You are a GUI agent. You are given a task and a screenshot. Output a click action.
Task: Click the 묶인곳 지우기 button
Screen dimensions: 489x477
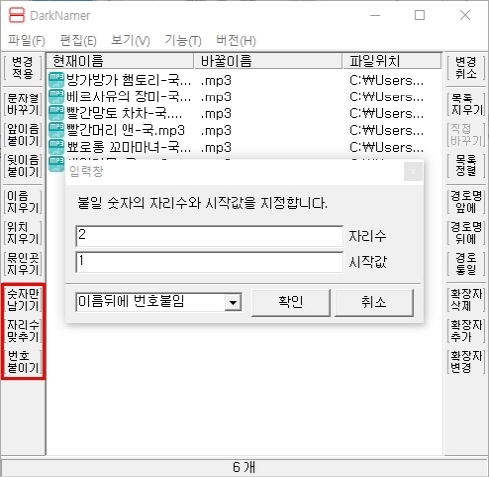tap(23, 264)
